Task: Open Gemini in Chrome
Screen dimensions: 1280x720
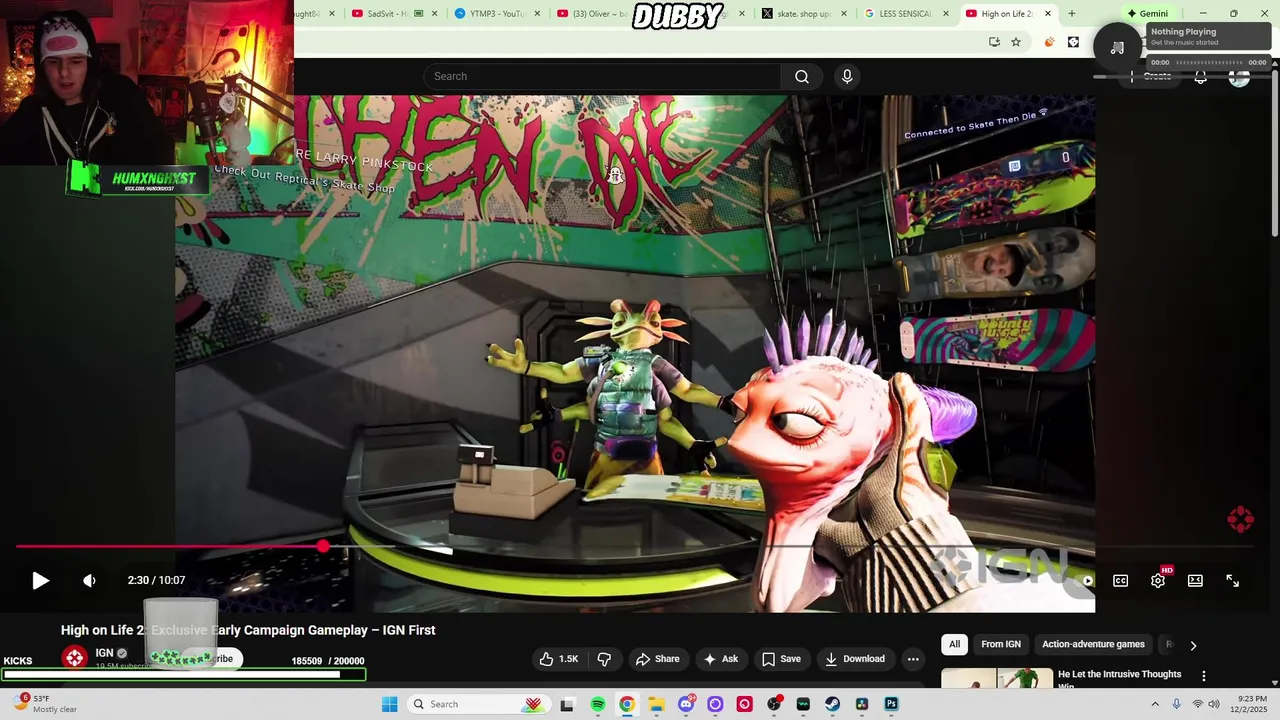Action: (1147, 14)
